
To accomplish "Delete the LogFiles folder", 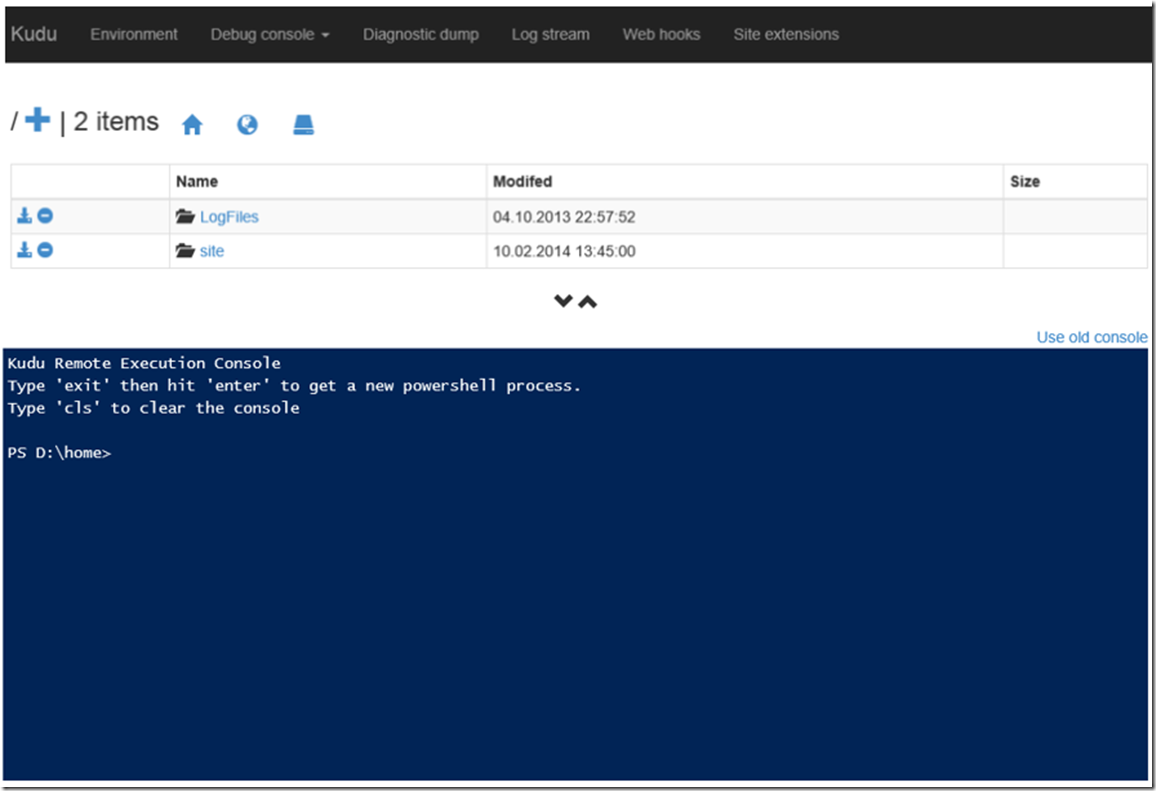I will point(45,215).
